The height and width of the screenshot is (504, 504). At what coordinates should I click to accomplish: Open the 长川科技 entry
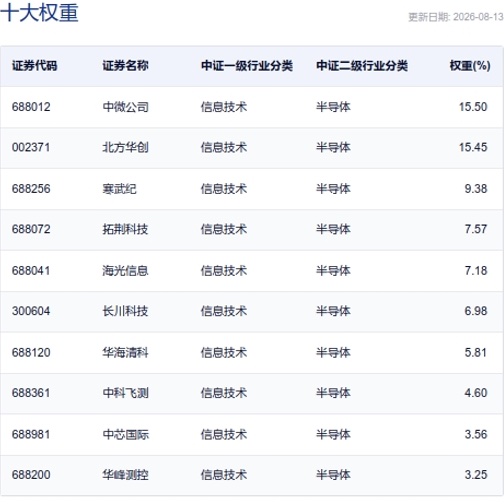125,311
